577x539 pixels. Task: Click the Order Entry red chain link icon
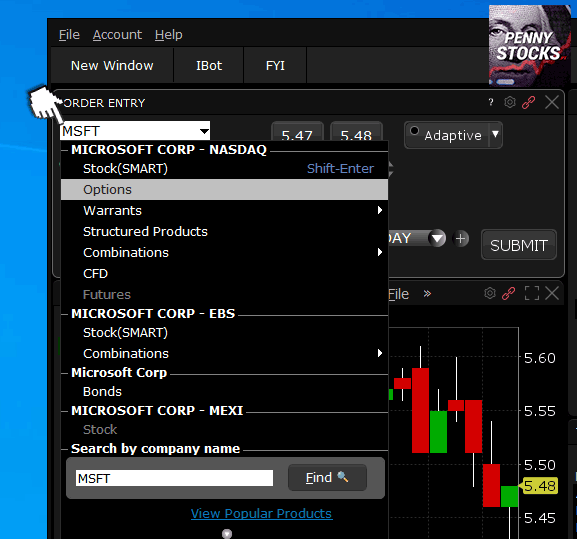coord(528,102)
